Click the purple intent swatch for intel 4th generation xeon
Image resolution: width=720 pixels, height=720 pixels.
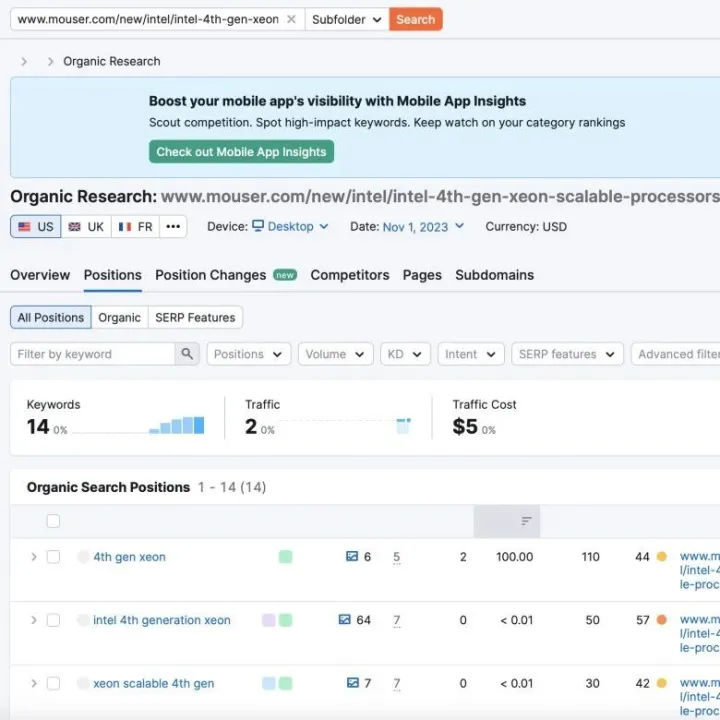click(268, 620)
